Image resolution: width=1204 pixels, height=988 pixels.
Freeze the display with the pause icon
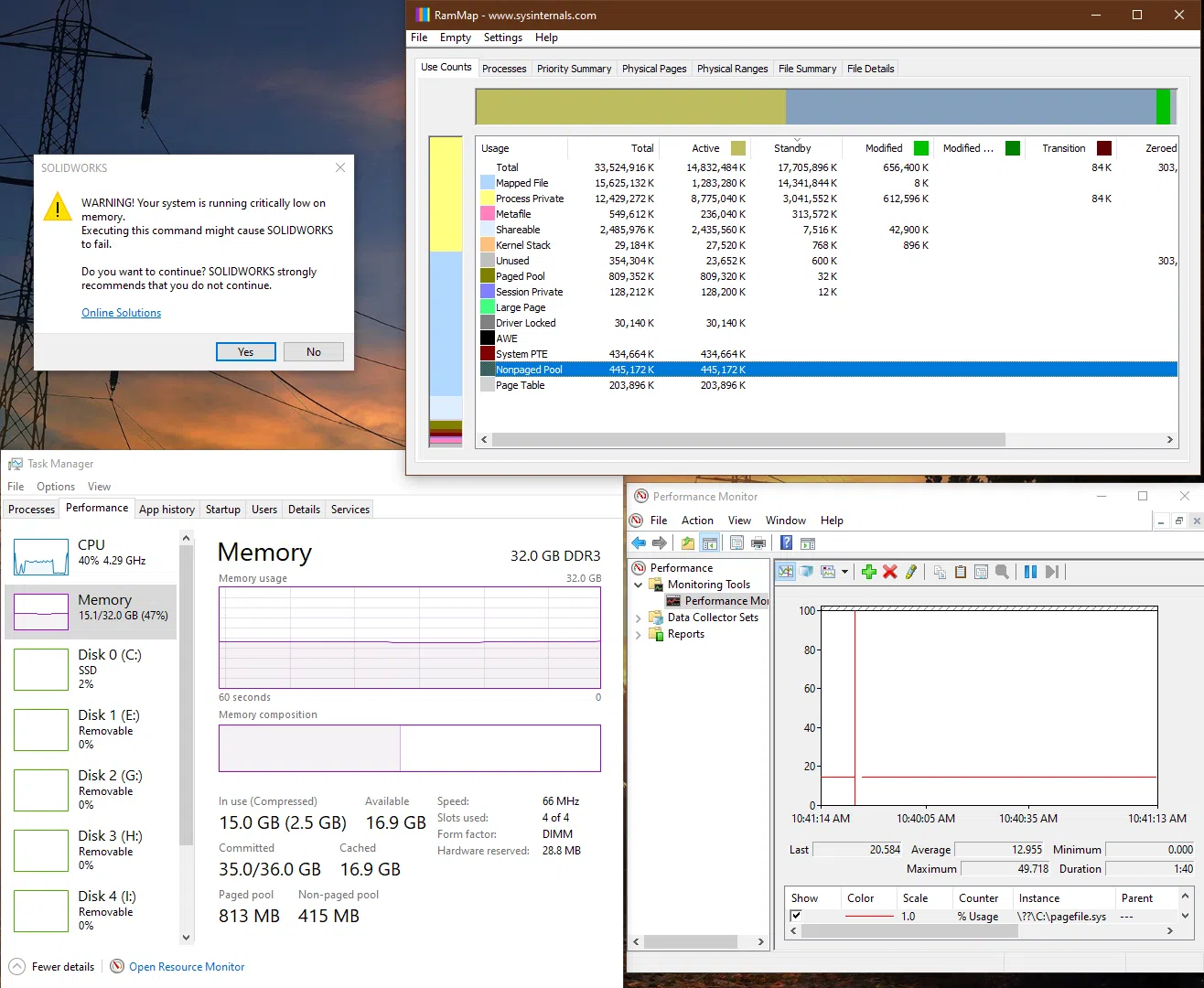(1030, 572)
